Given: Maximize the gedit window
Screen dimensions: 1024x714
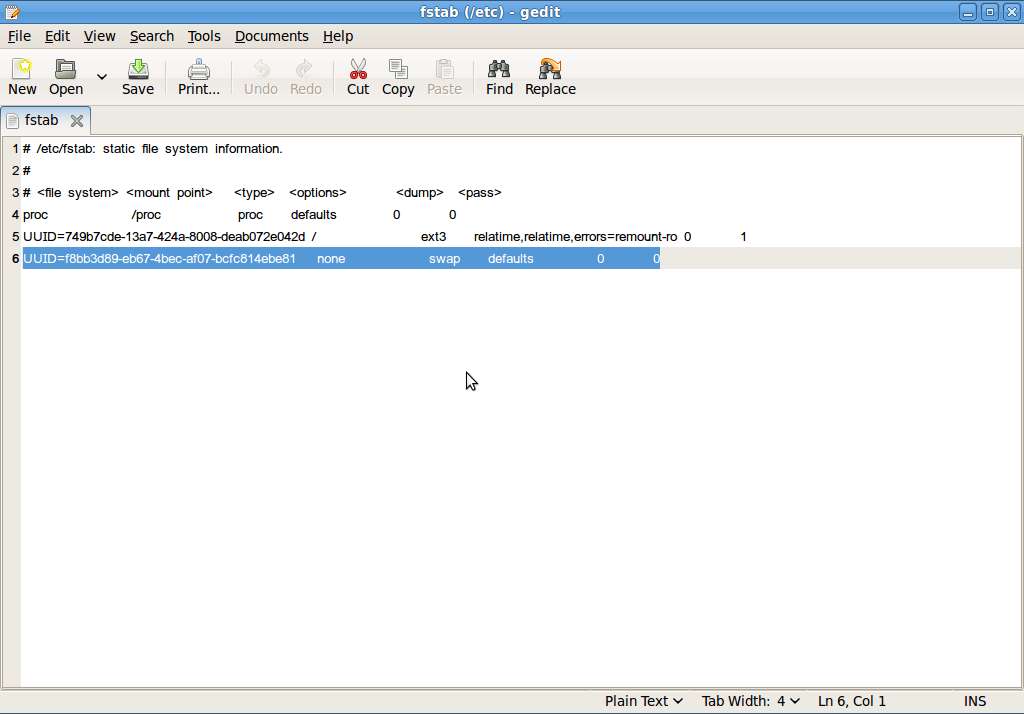Looking at the screenshot, I should (989, 12).
